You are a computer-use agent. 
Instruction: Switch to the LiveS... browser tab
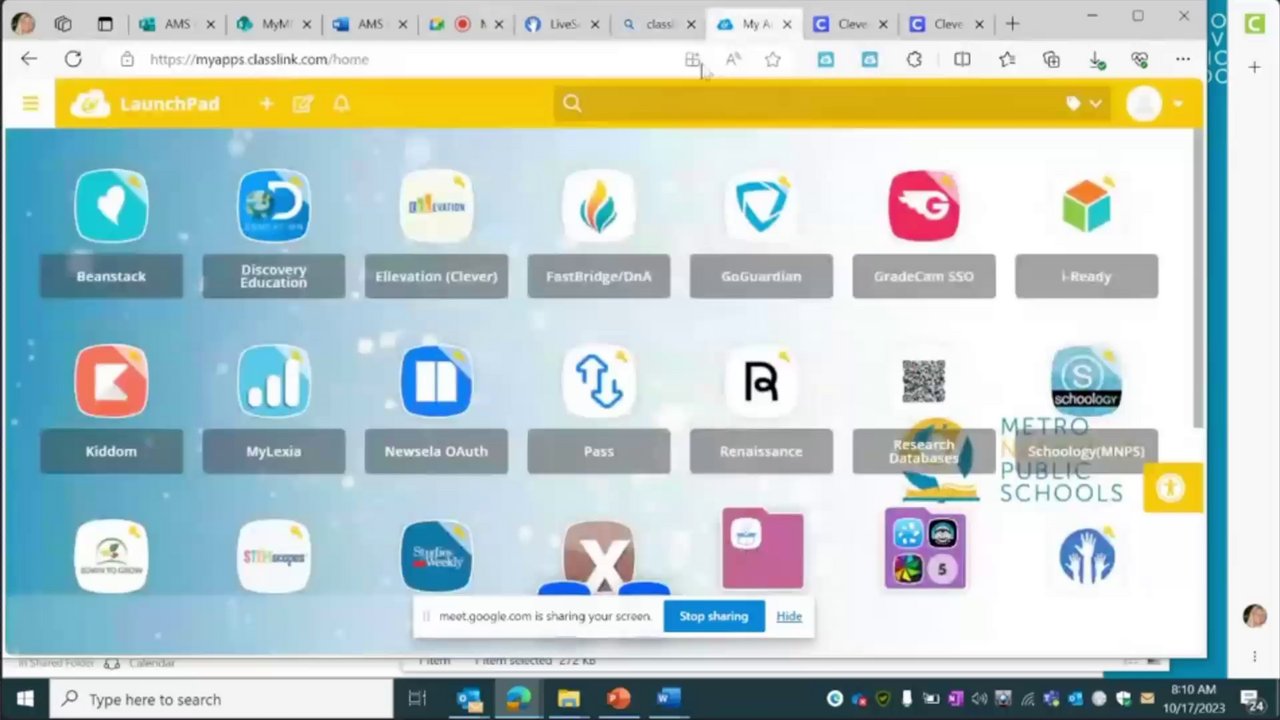564,24
